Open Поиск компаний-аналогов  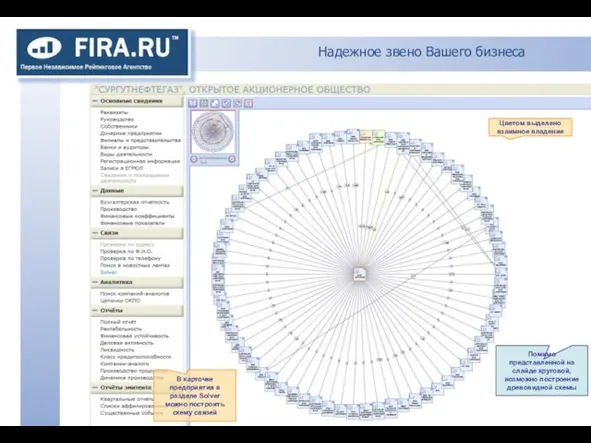135,293
